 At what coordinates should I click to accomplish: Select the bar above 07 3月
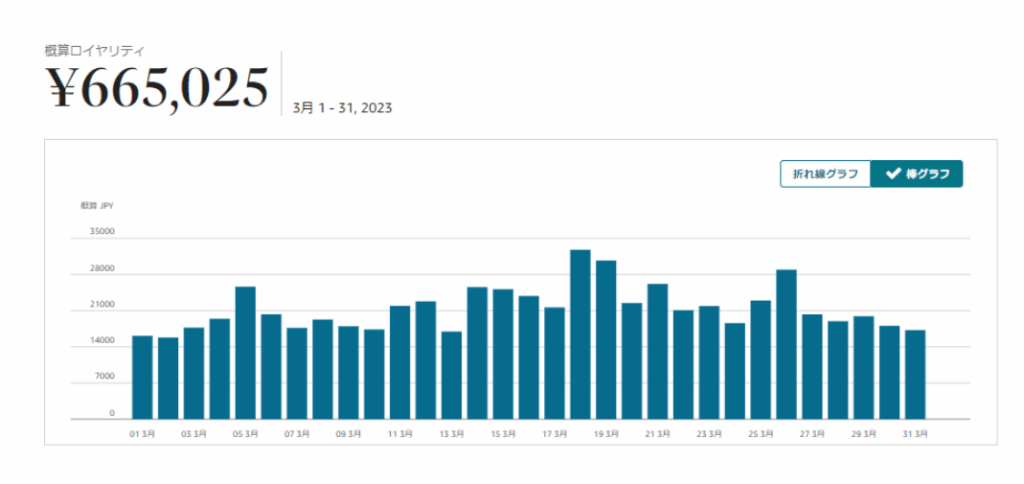pos(297,374)
